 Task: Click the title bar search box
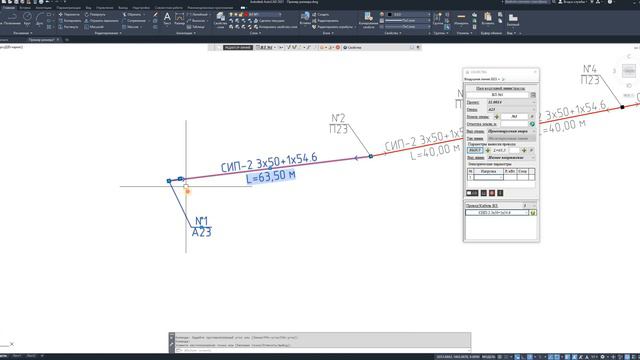[x=526, y=2]
